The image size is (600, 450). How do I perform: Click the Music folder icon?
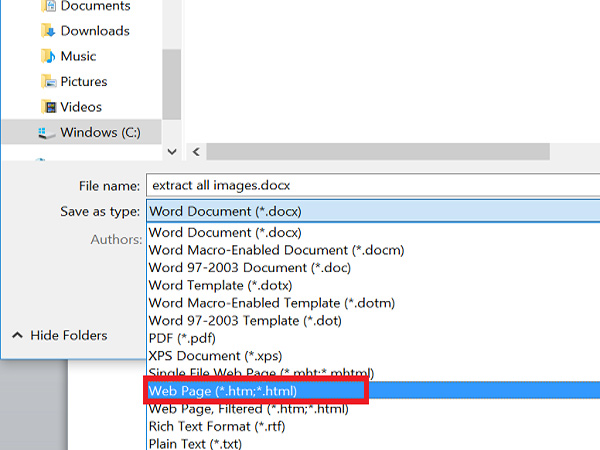tap(48, 56)
